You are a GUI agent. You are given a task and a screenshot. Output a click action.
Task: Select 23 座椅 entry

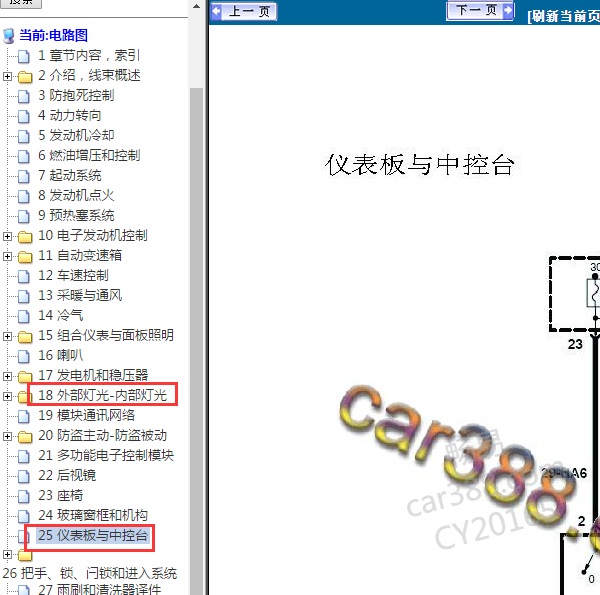click(x=60, y=495)
